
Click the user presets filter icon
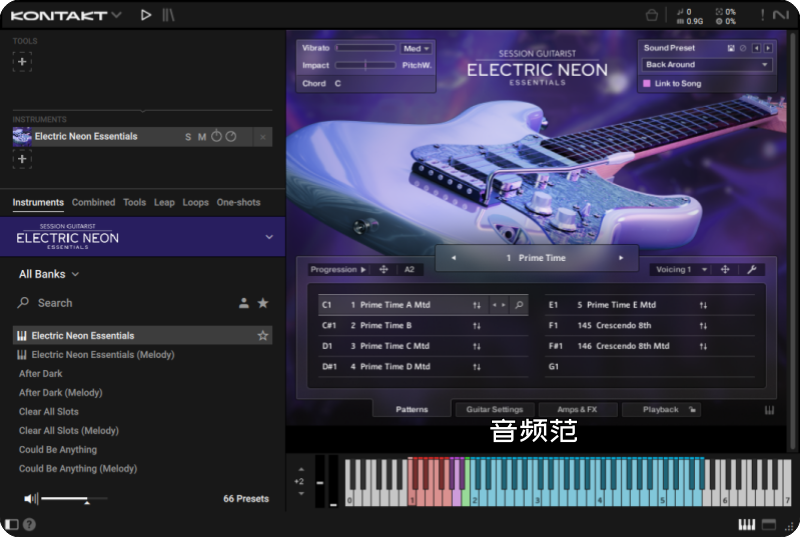(x=243, y=303)
